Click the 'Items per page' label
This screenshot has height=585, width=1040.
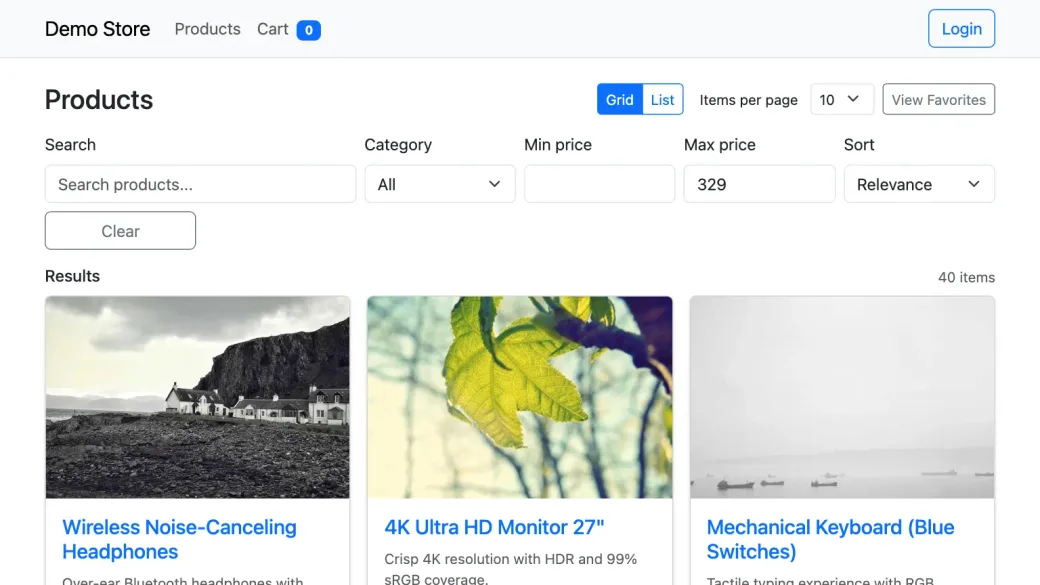tap(748, 99)
